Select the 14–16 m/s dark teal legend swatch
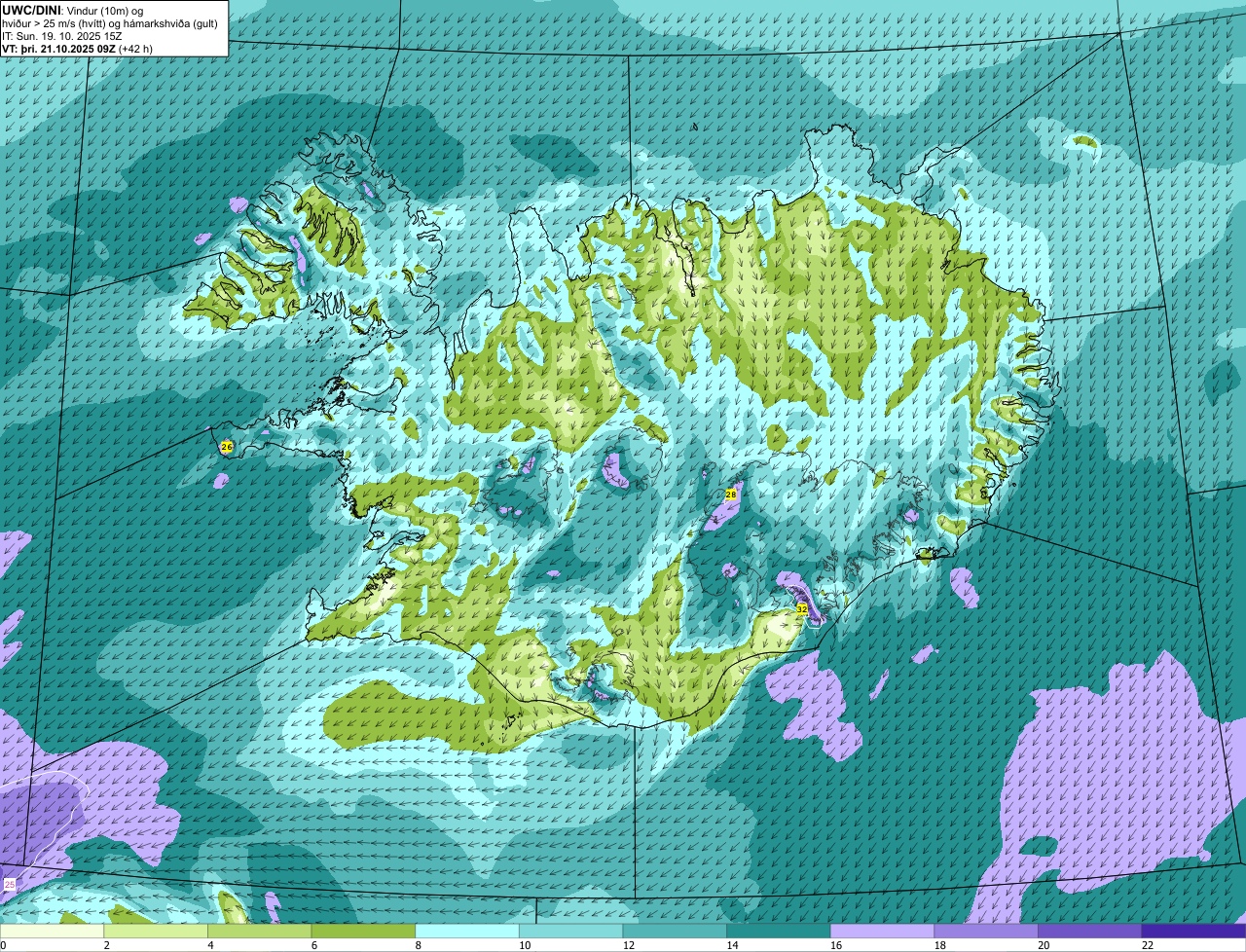The image size is (1246, 952). coord(779,931)
